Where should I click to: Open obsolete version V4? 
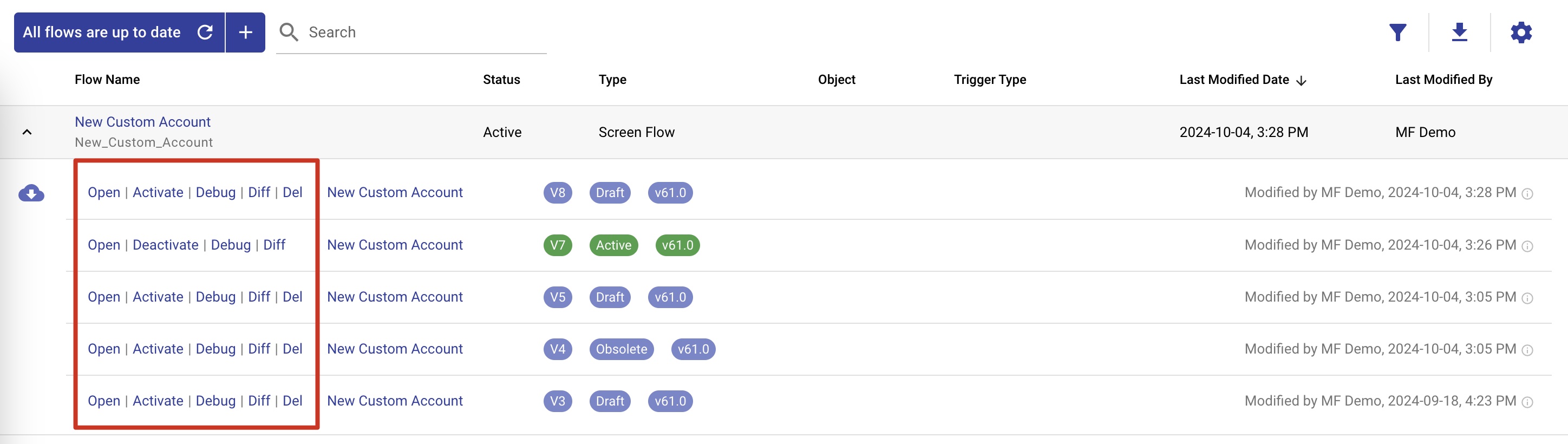(104, 349)
